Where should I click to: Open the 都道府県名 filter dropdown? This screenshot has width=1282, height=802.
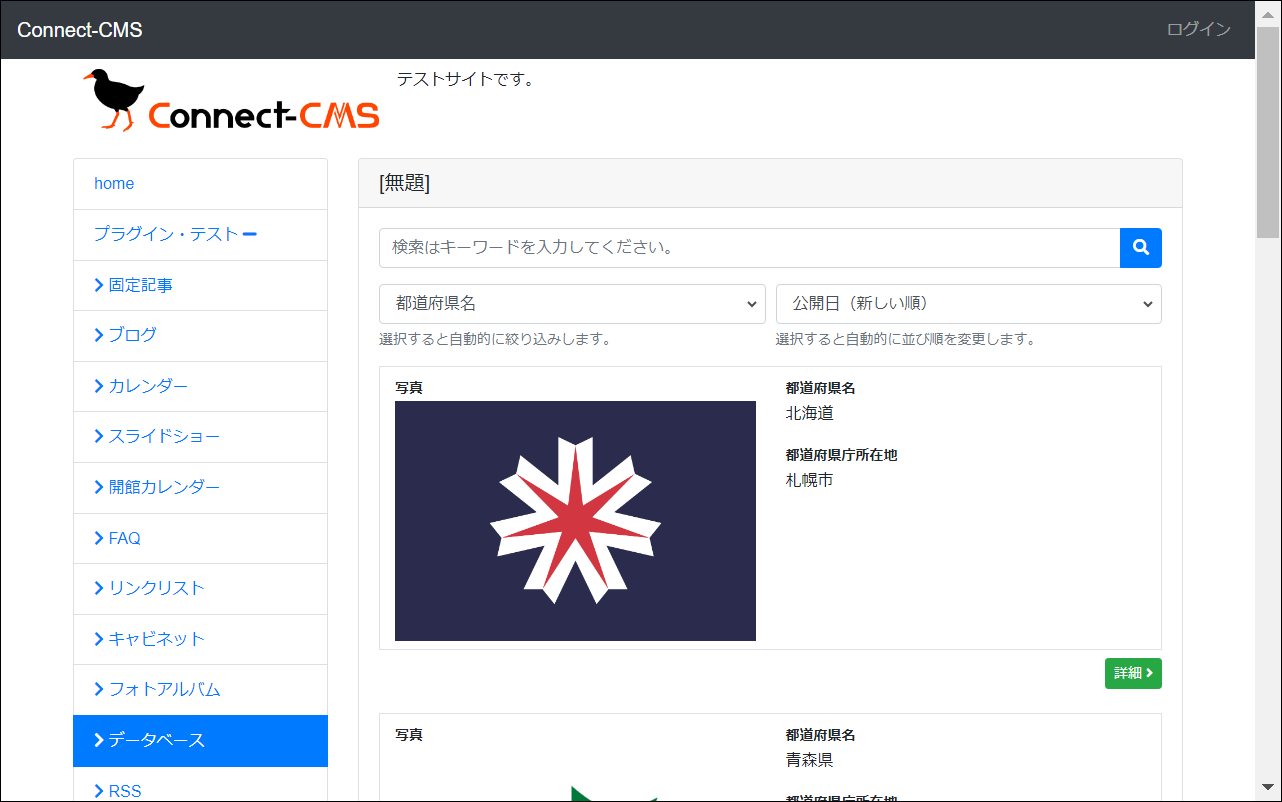click(572, 304)
